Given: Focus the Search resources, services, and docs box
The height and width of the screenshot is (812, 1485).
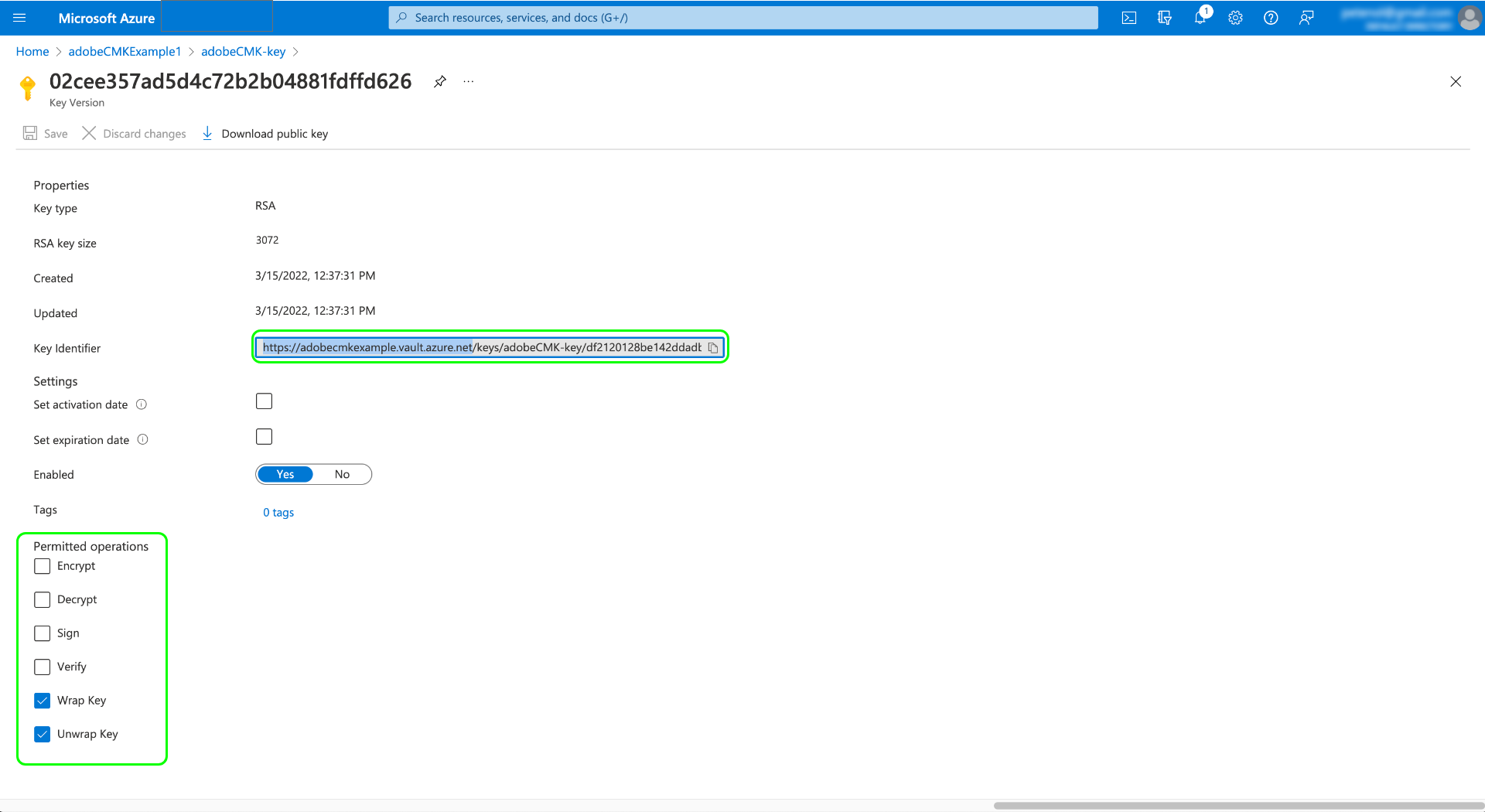Looking at the screenshot, I should (x=743, y=18).
